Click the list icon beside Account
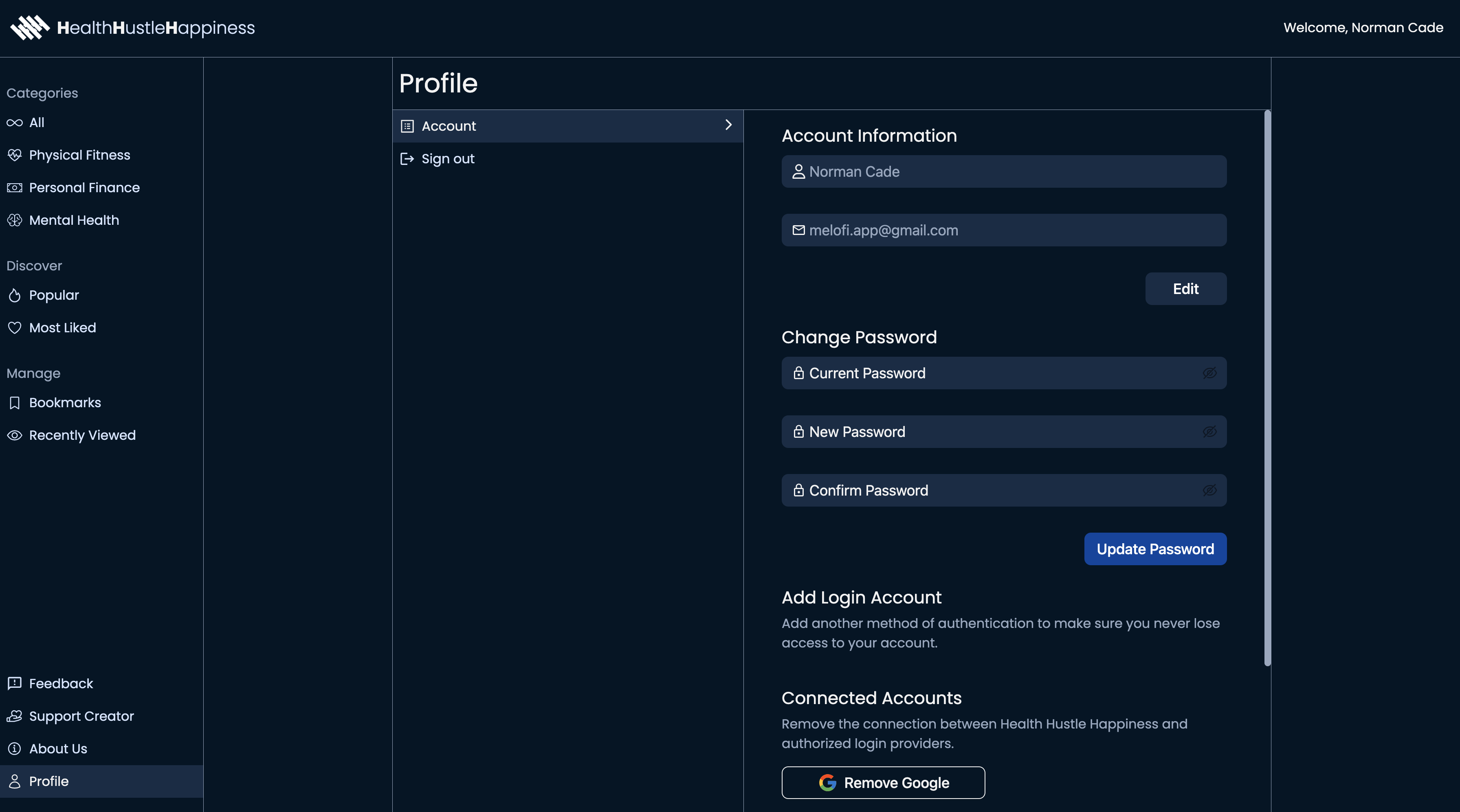 point(407,126)
